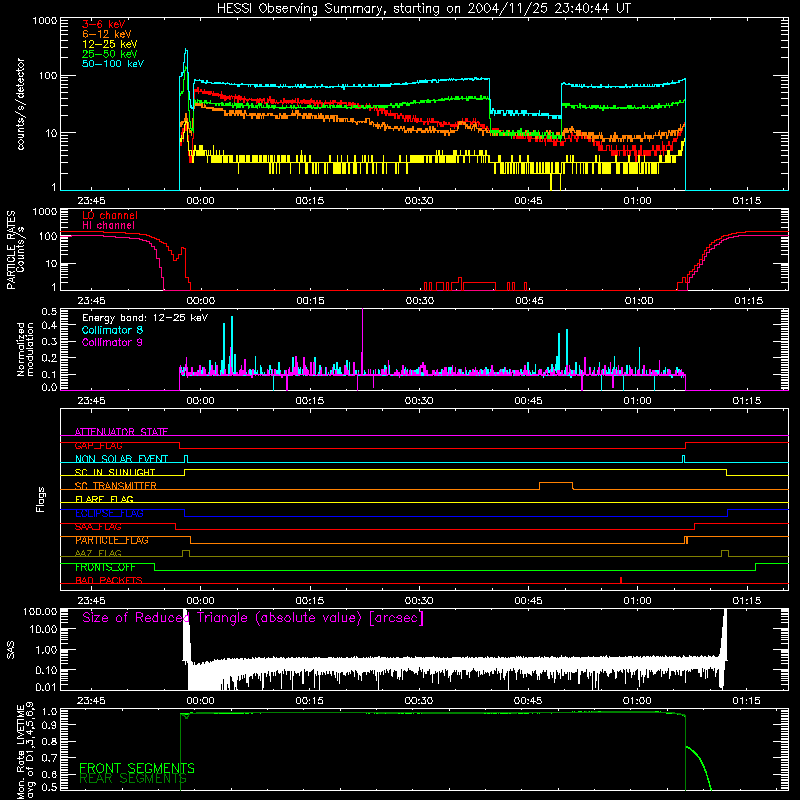Select the AAZ_FLAG label
Image resolution: width=800 pixels, height=800 pixels.
click(98, 553)
